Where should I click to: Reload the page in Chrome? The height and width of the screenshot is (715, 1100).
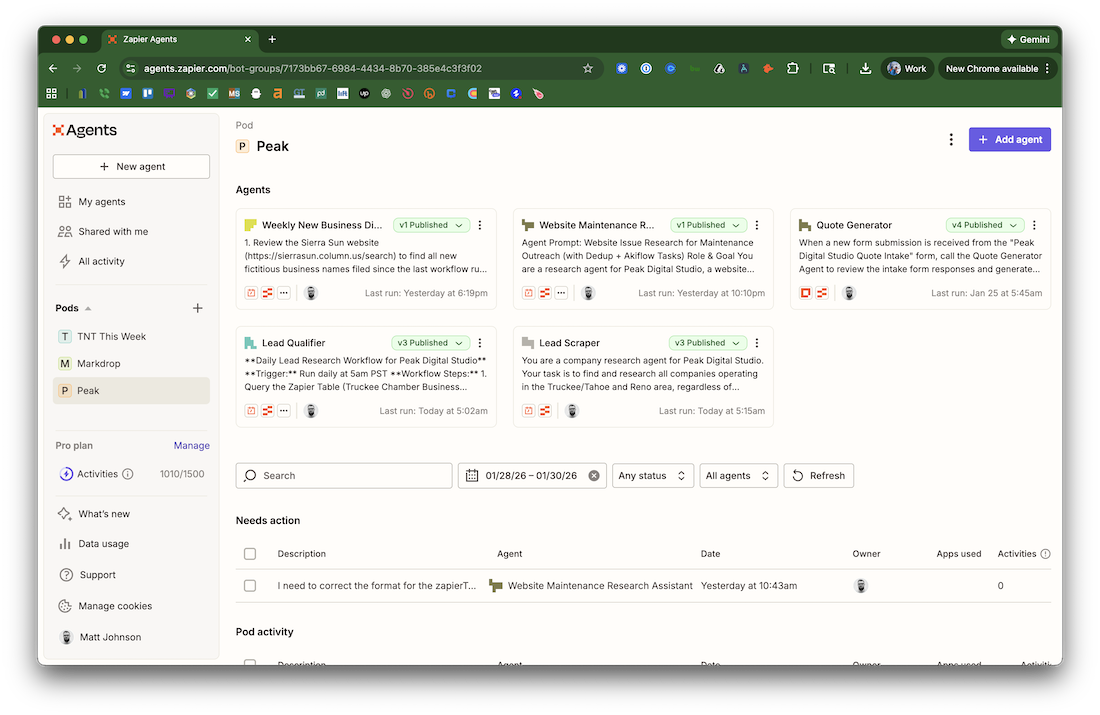coord(102,69)
